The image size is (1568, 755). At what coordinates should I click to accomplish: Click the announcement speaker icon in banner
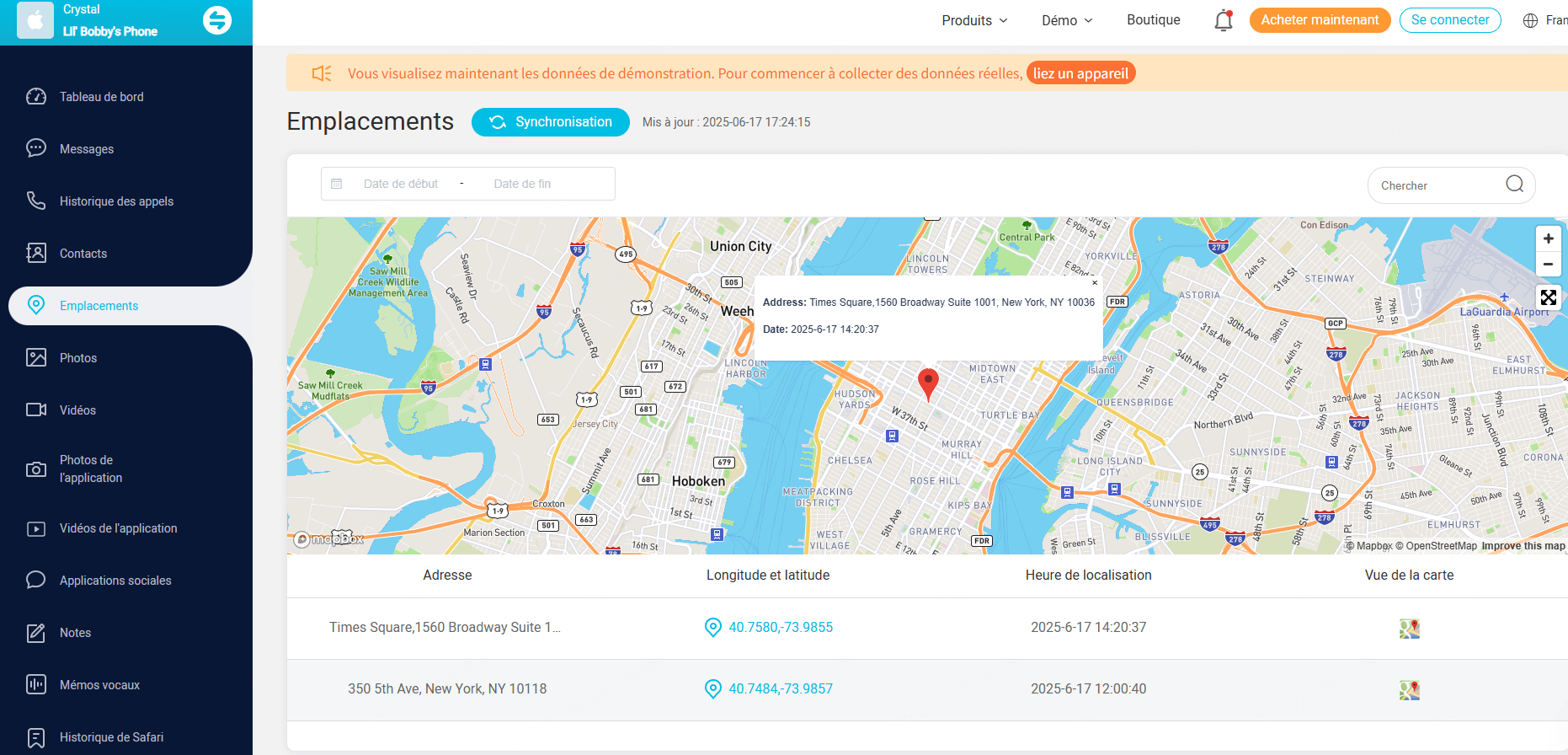(x=322, y=73)
